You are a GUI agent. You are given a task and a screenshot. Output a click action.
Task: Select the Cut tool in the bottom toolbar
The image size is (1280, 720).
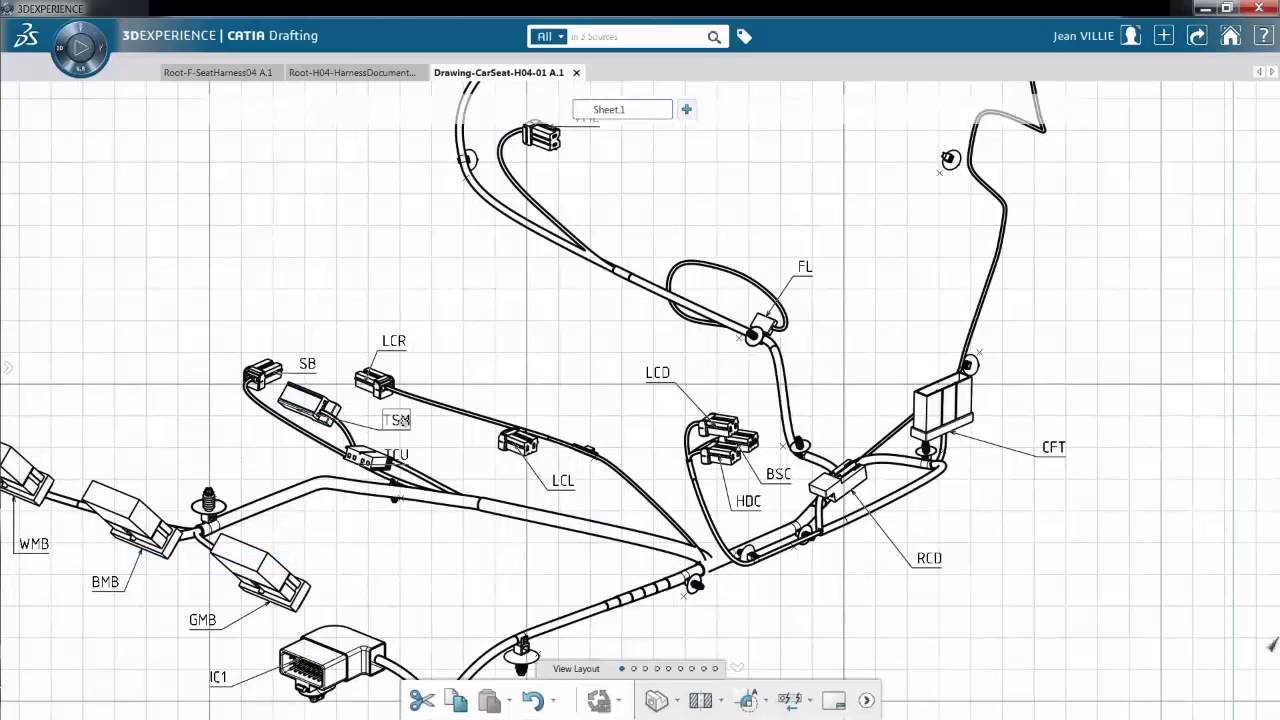[422, 700]
